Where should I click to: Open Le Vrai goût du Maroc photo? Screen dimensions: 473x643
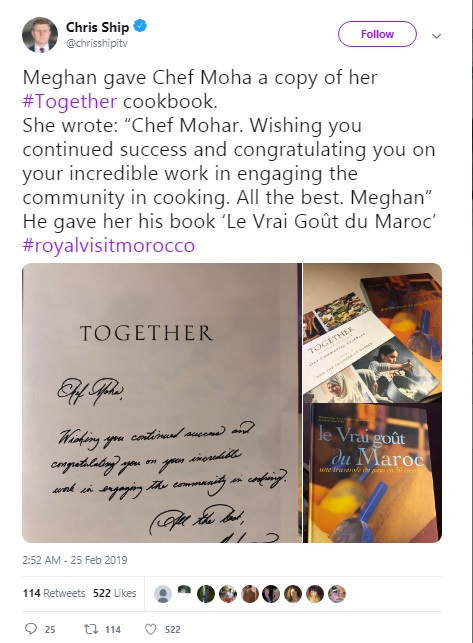pos(372,473)
